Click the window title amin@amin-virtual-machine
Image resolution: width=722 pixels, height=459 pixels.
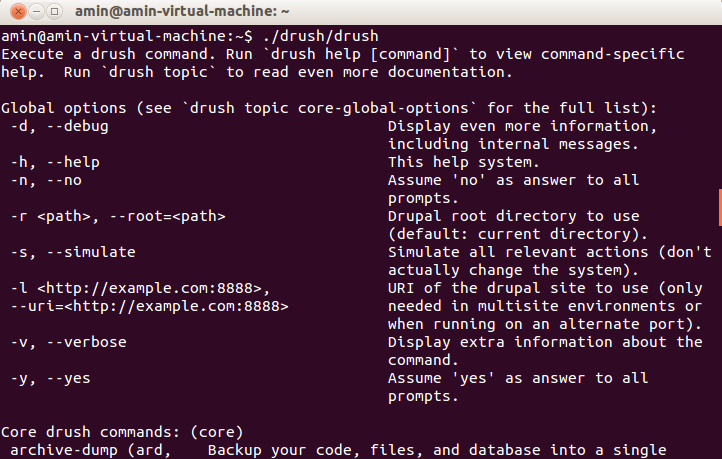click(x=182, y=12)
